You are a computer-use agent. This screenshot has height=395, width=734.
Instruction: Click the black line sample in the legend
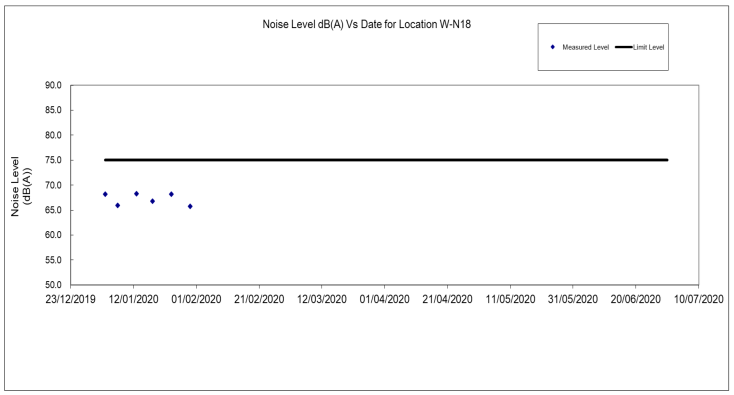tap(624, 47)
